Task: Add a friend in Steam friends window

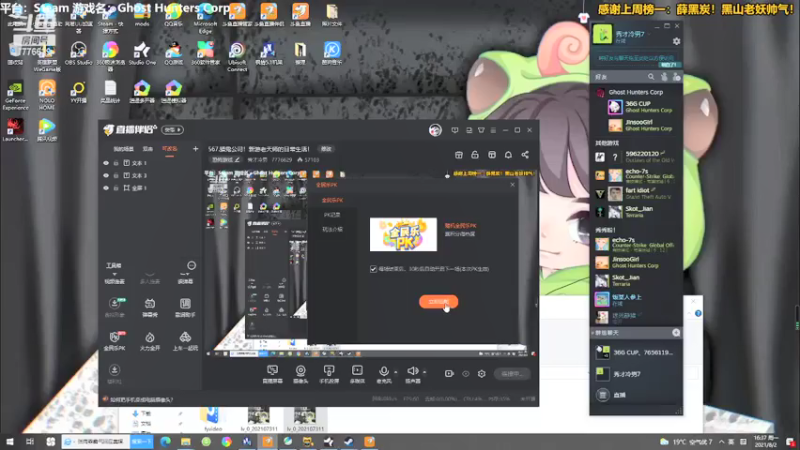Action: point(677,77)
